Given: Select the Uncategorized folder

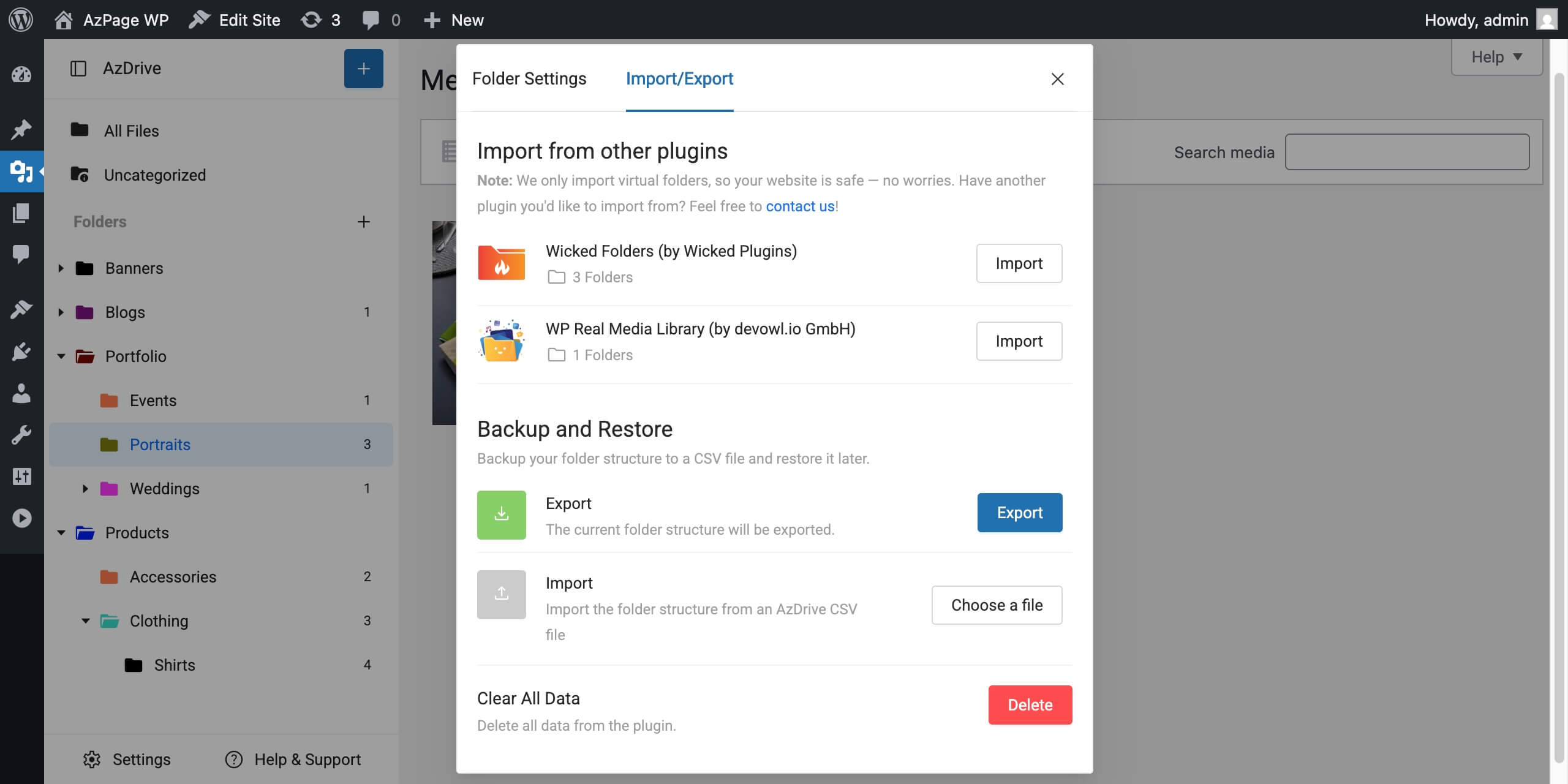Looking at the screenshot, I should [221, 175].
